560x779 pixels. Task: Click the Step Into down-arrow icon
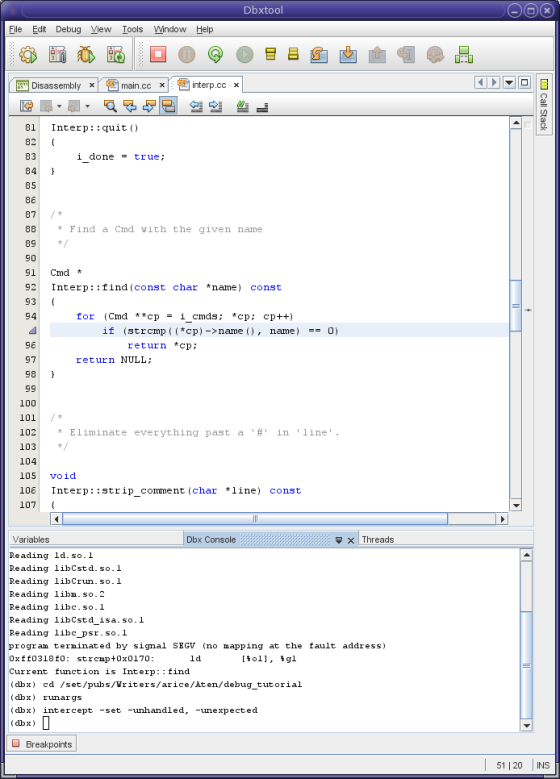tap(348, 54)
